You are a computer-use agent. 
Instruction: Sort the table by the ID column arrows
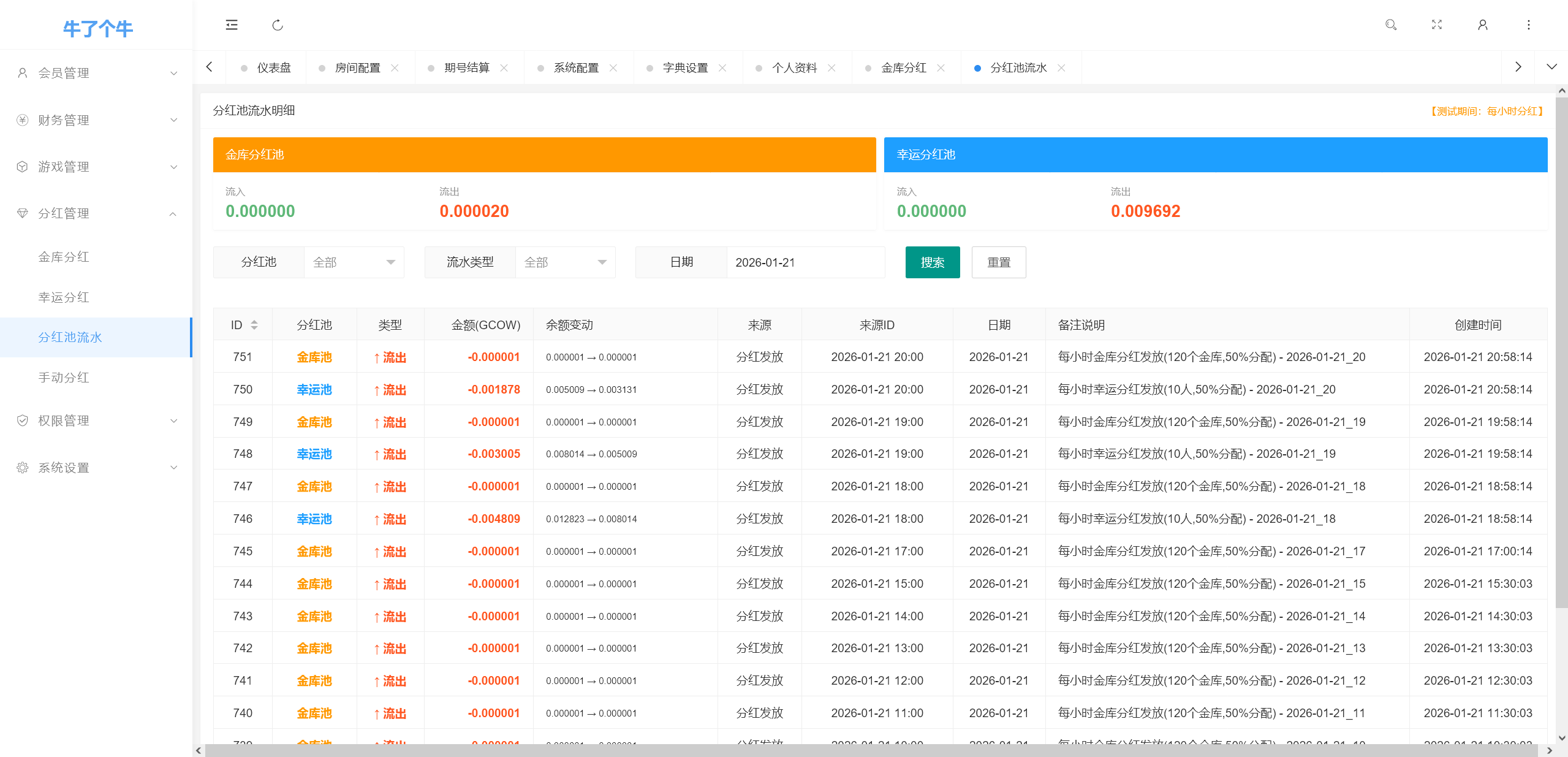click(x=254, y=325)
